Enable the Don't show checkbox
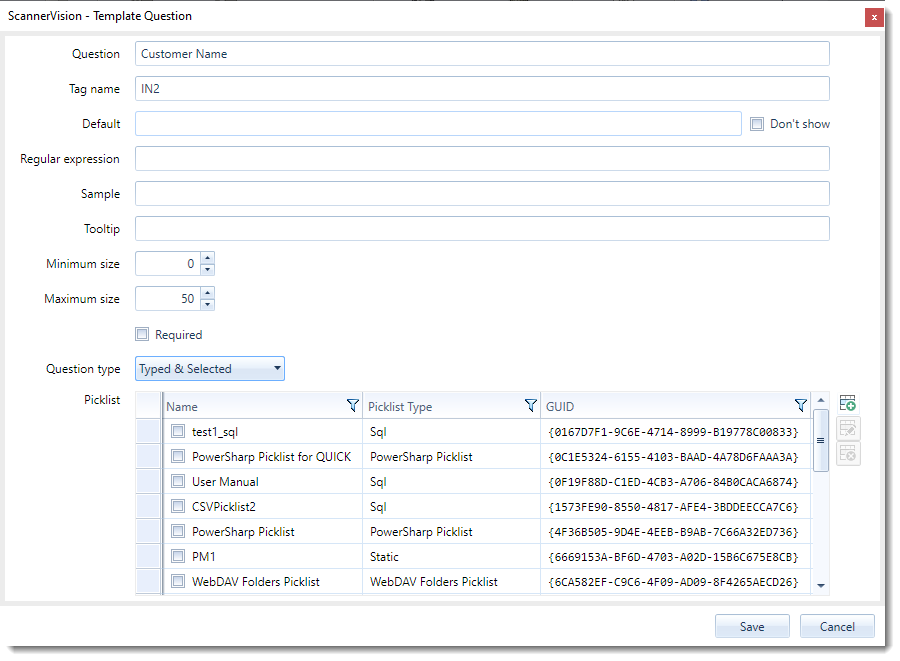The width and height of the screenshot is (900, 661). pyautogui.click(x=758, y=124)
